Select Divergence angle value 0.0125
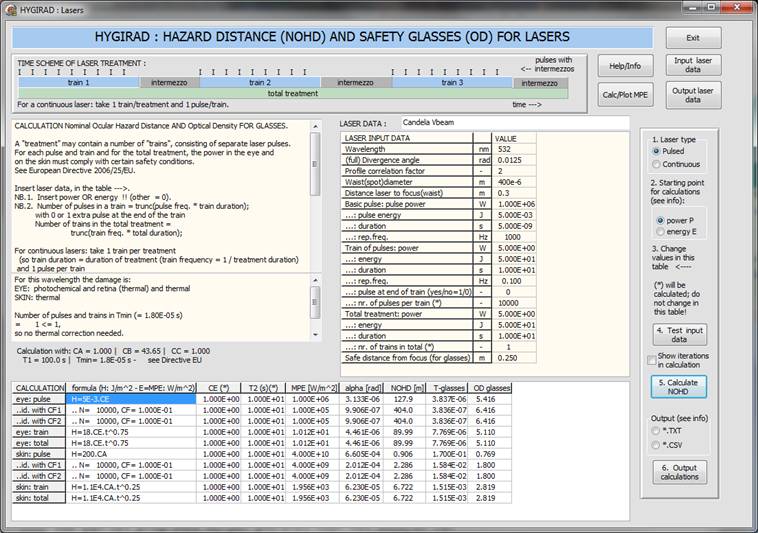This screenshot has height=533, width=758. coord(514,160)
